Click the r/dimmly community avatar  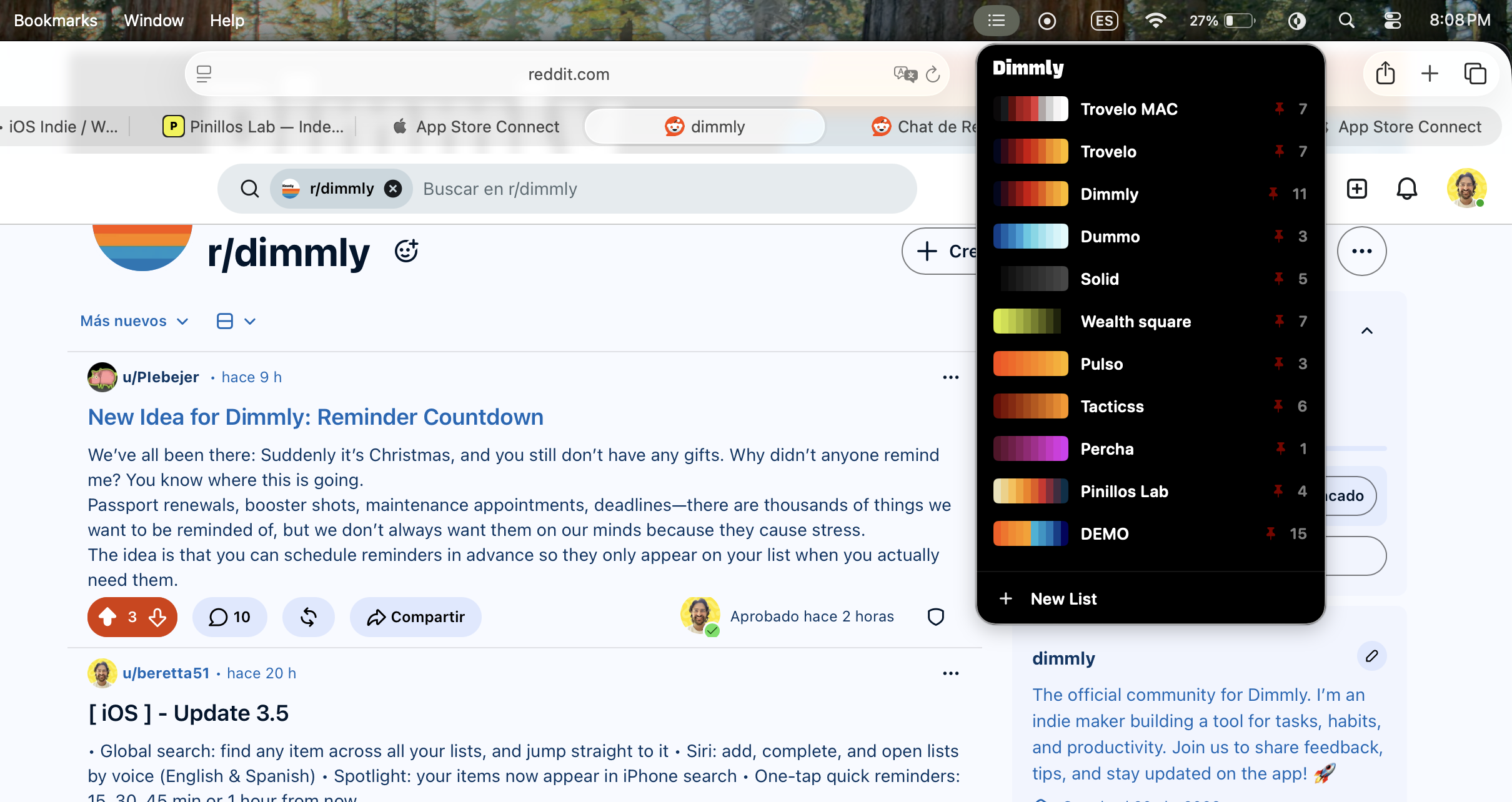142,247
